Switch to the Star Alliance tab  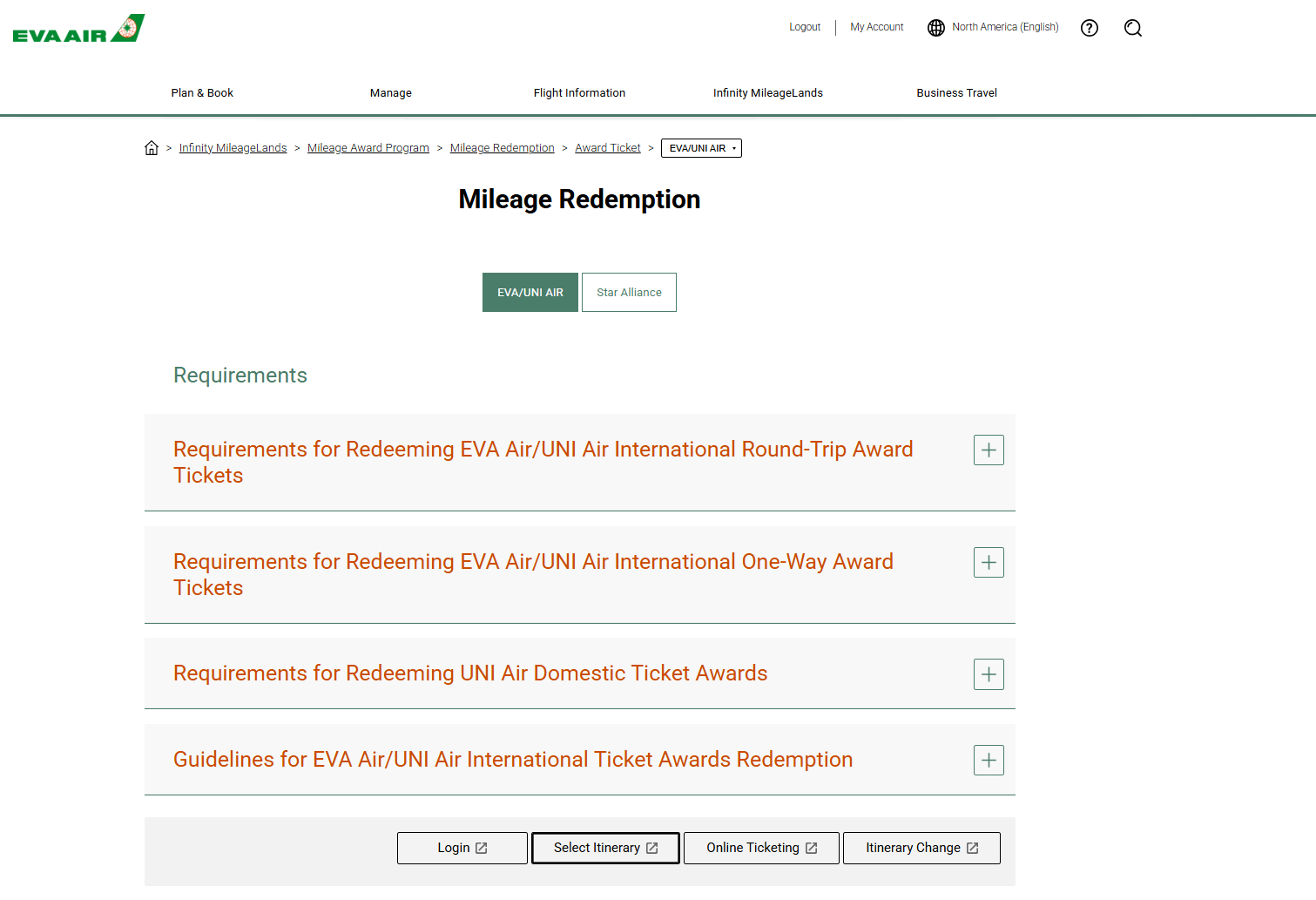pyautogui.click(x=629, y=293)
